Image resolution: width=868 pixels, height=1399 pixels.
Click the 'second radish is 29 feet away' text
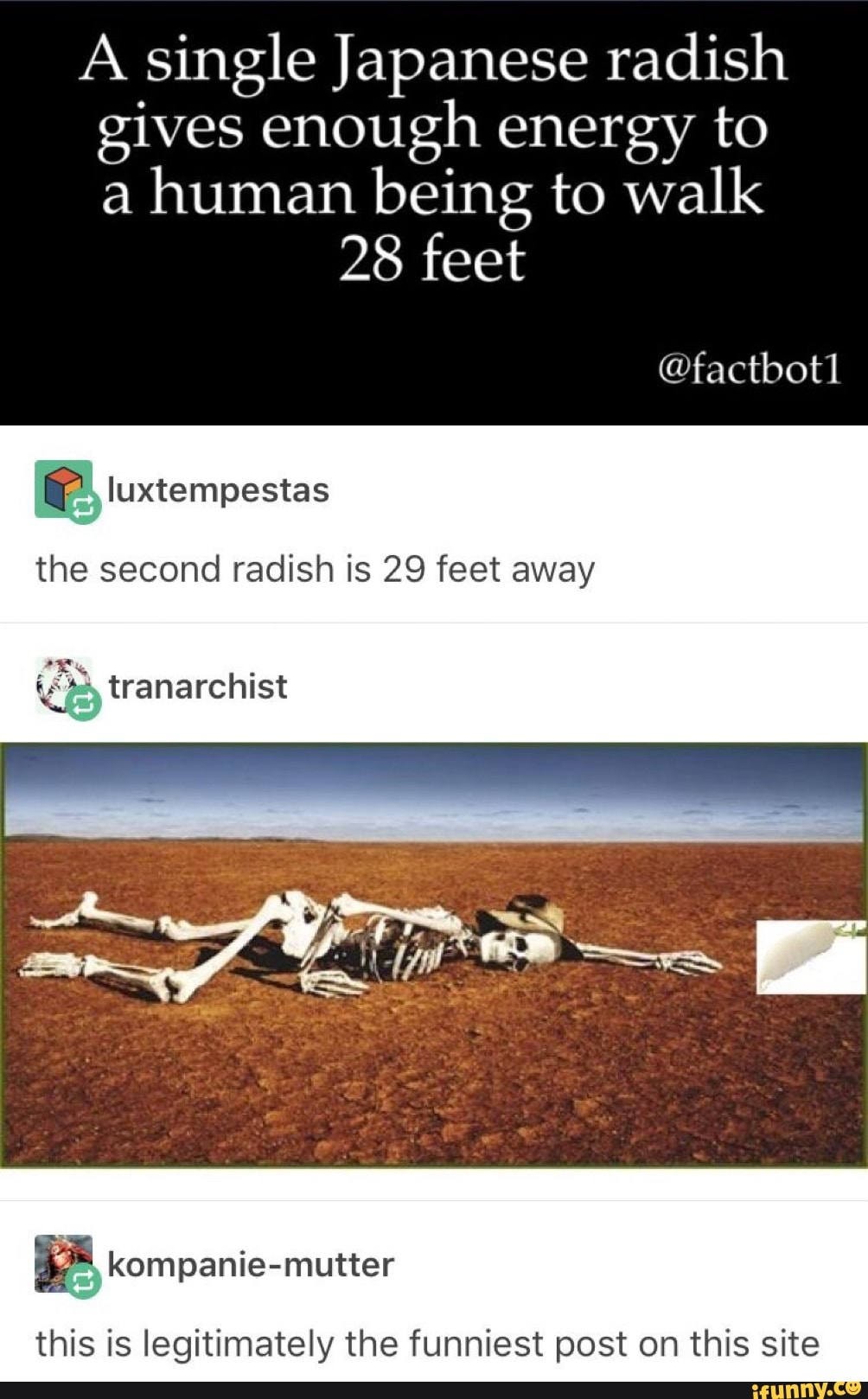[315, 570]
